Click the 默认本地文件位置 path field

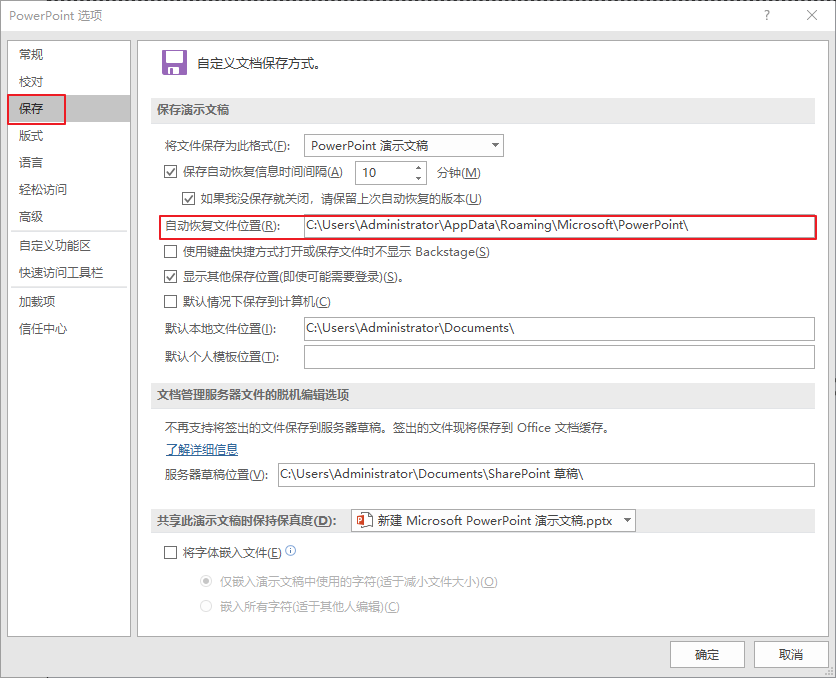click(x=559, y=328)
